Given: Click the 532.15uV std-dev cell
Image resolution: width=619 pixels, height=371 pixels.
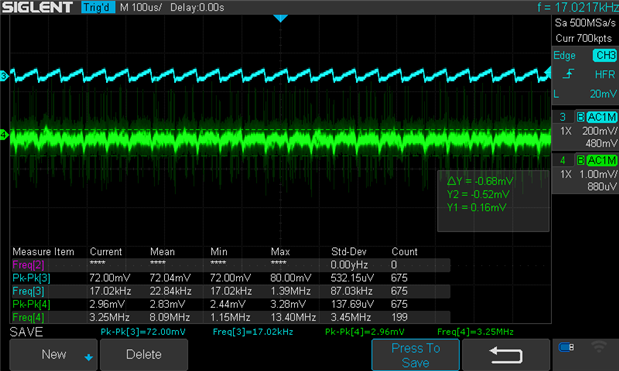Looking at the screenshot, I should coord(352,278).
